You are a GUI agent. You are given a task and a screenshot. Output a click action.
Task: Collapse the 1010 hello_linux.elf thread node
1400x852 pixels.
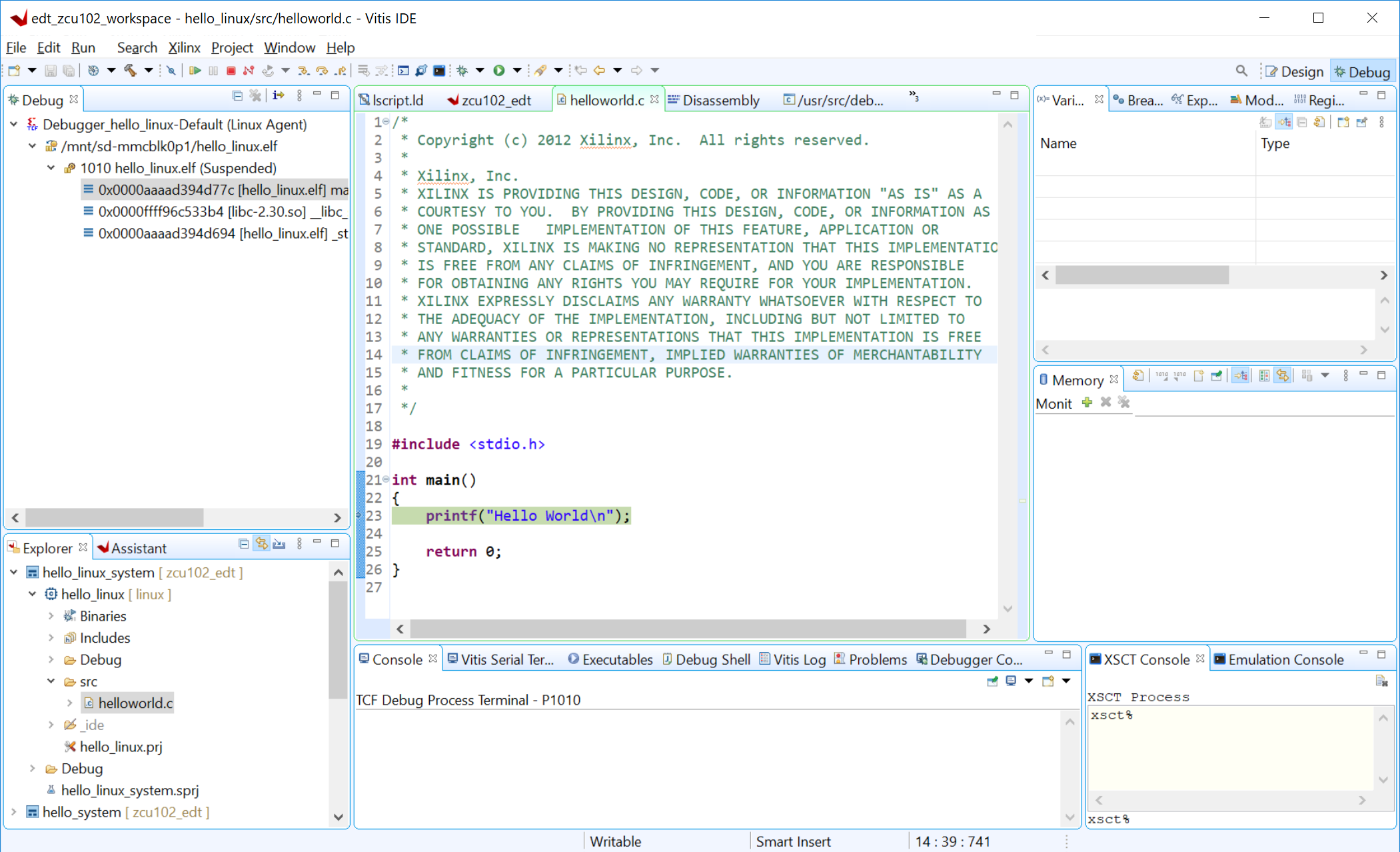[51, 167]
